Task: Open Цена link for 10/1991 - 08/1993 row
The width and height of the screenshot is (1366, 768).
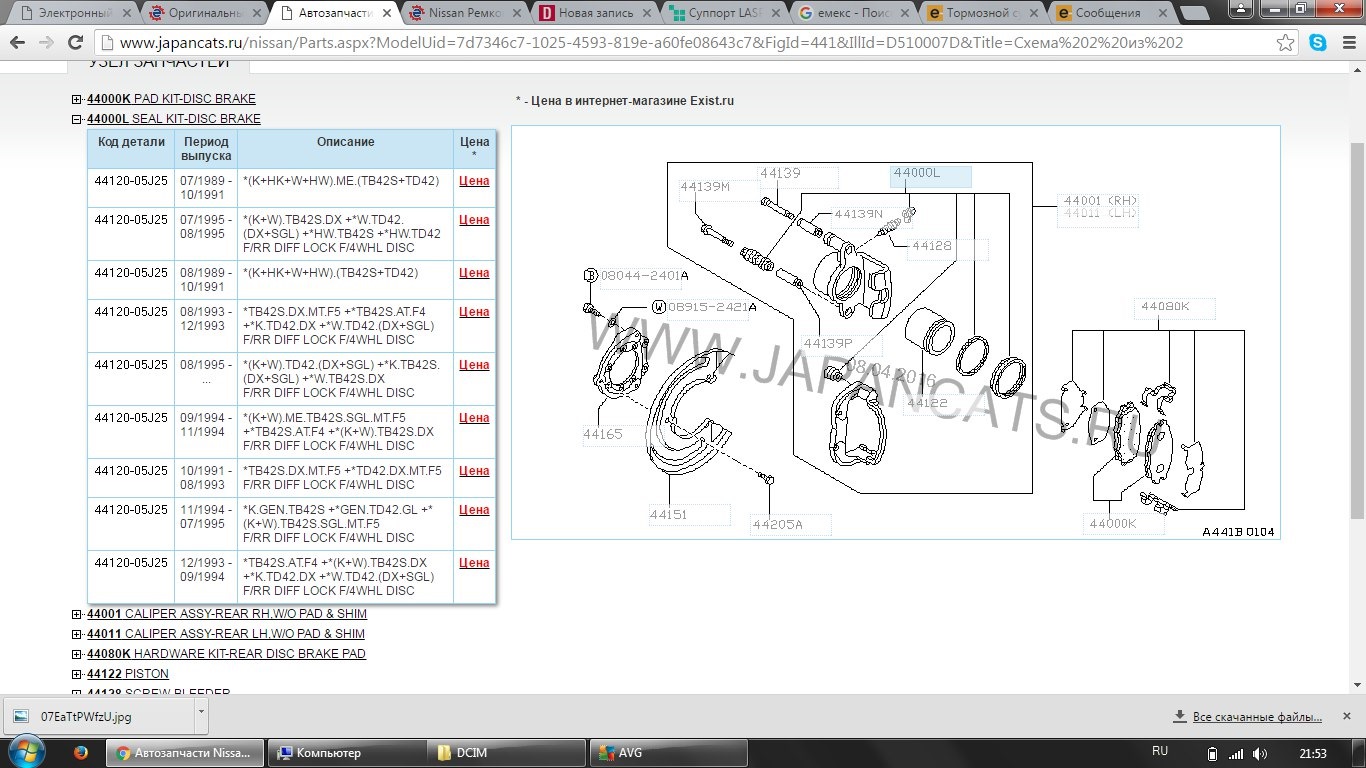Action: click(474, 471)
